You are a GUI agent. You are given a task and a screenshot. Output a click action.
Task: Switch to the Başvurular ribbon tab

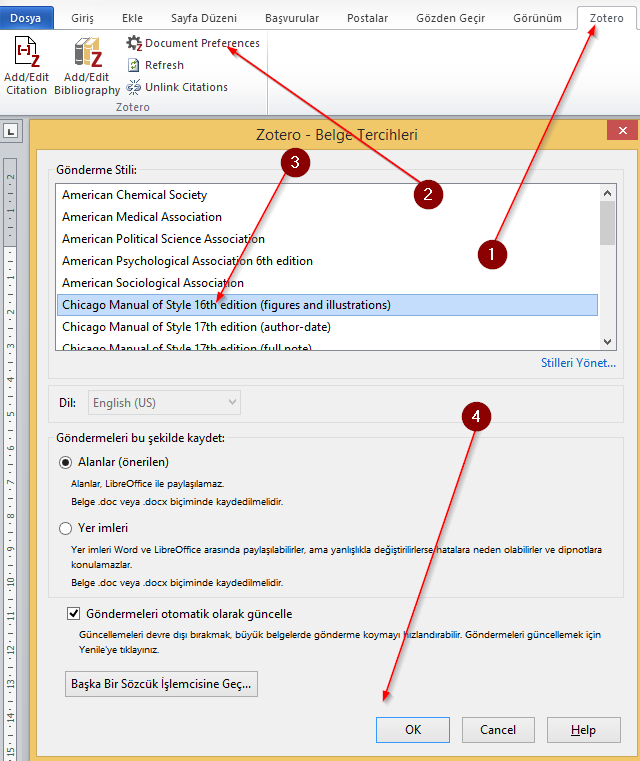point(292,18)
